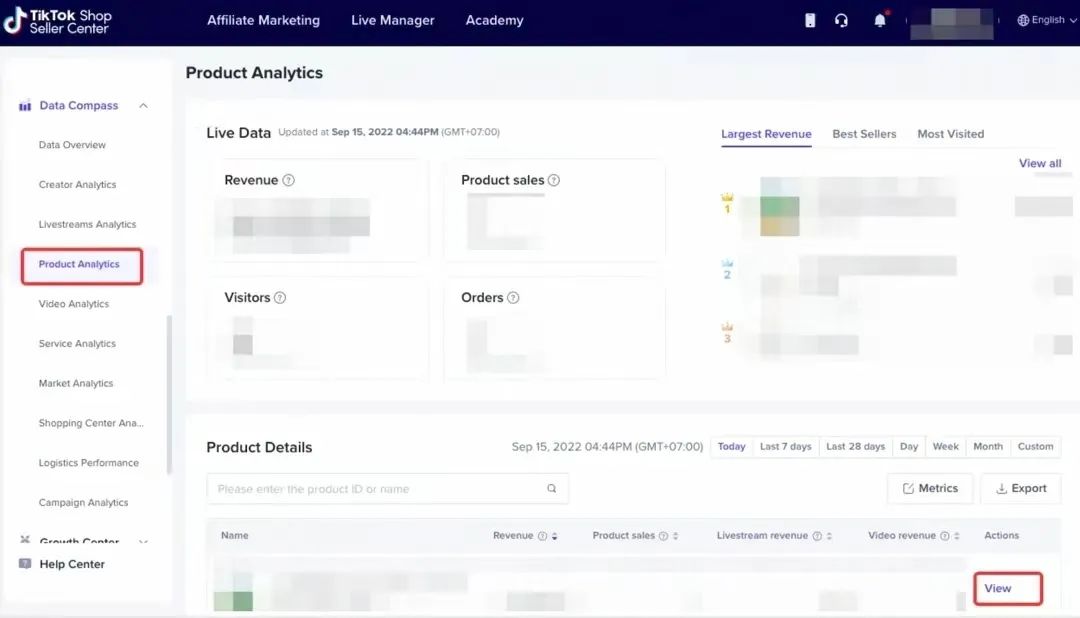Sort by Revenue column arrows
This screenshot has width=1080, height=618.
pyautogui.click(x=555, y=536)
